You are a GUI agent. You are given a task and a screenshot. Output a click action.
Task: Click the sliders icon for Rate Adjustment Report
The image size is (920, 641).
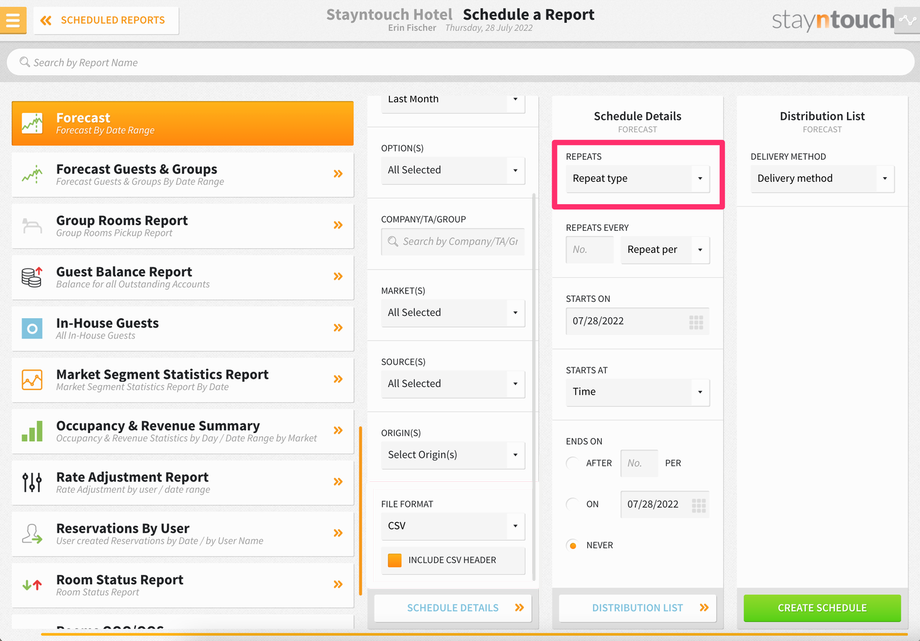click(32, 483)
